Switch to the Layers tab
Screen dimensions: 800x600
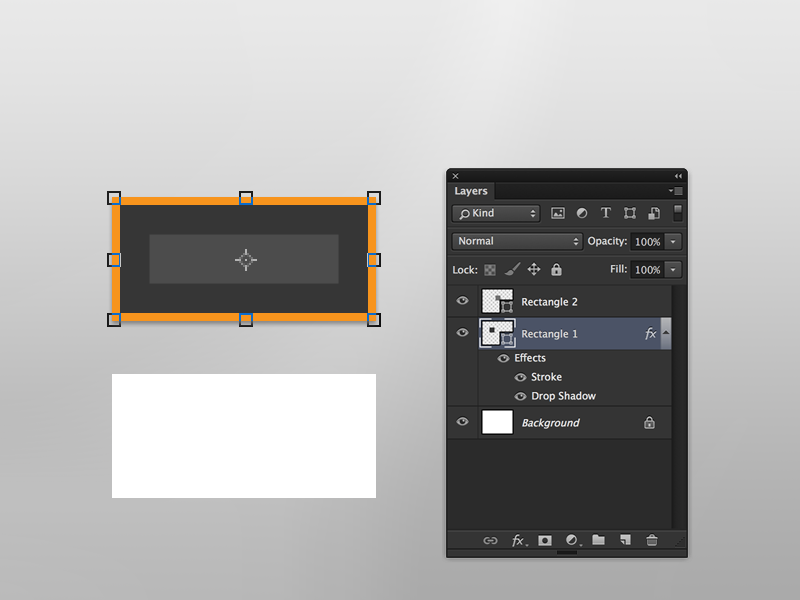click(471, 191)
